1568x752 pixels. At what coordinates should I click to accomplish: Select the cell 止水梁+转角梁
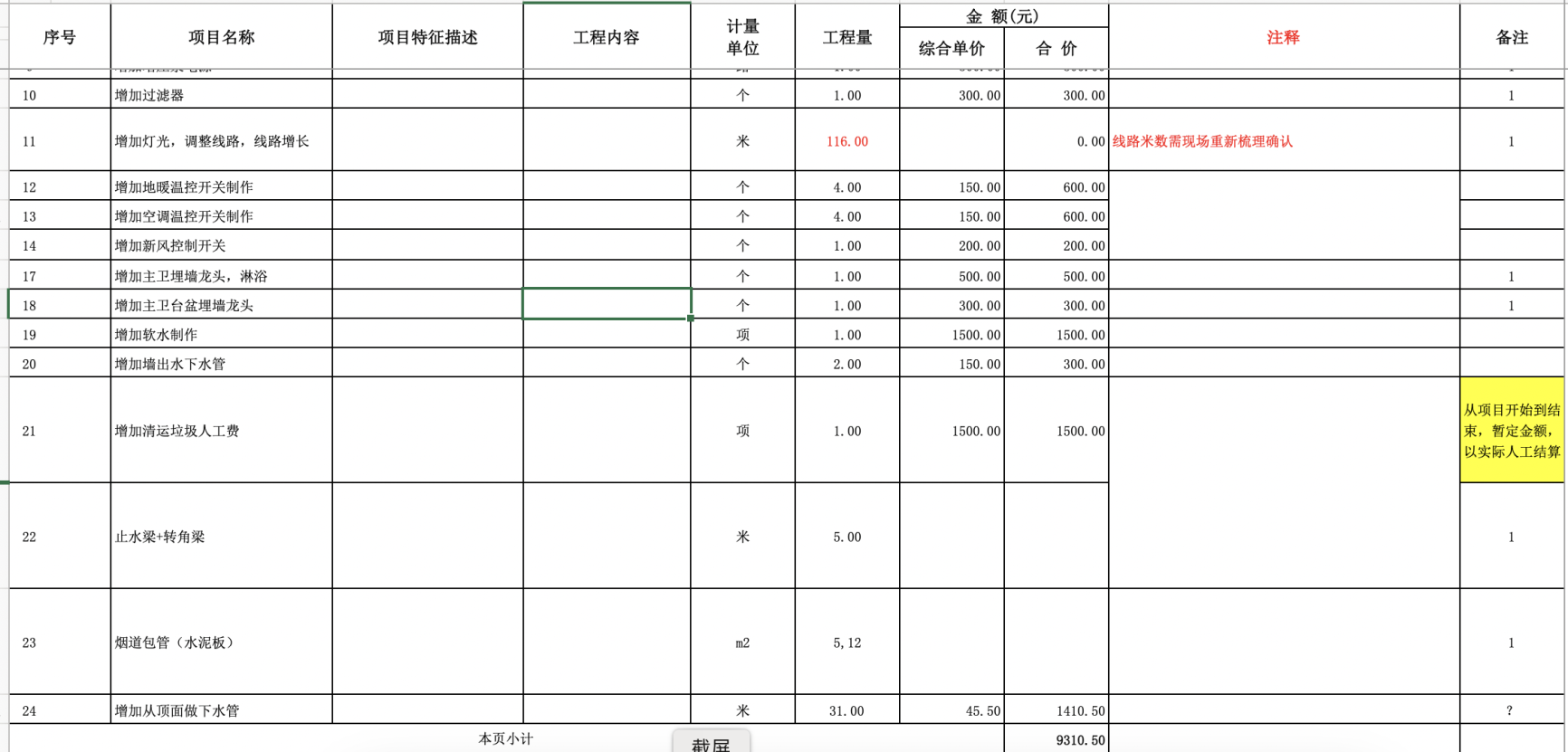point(221,537)
